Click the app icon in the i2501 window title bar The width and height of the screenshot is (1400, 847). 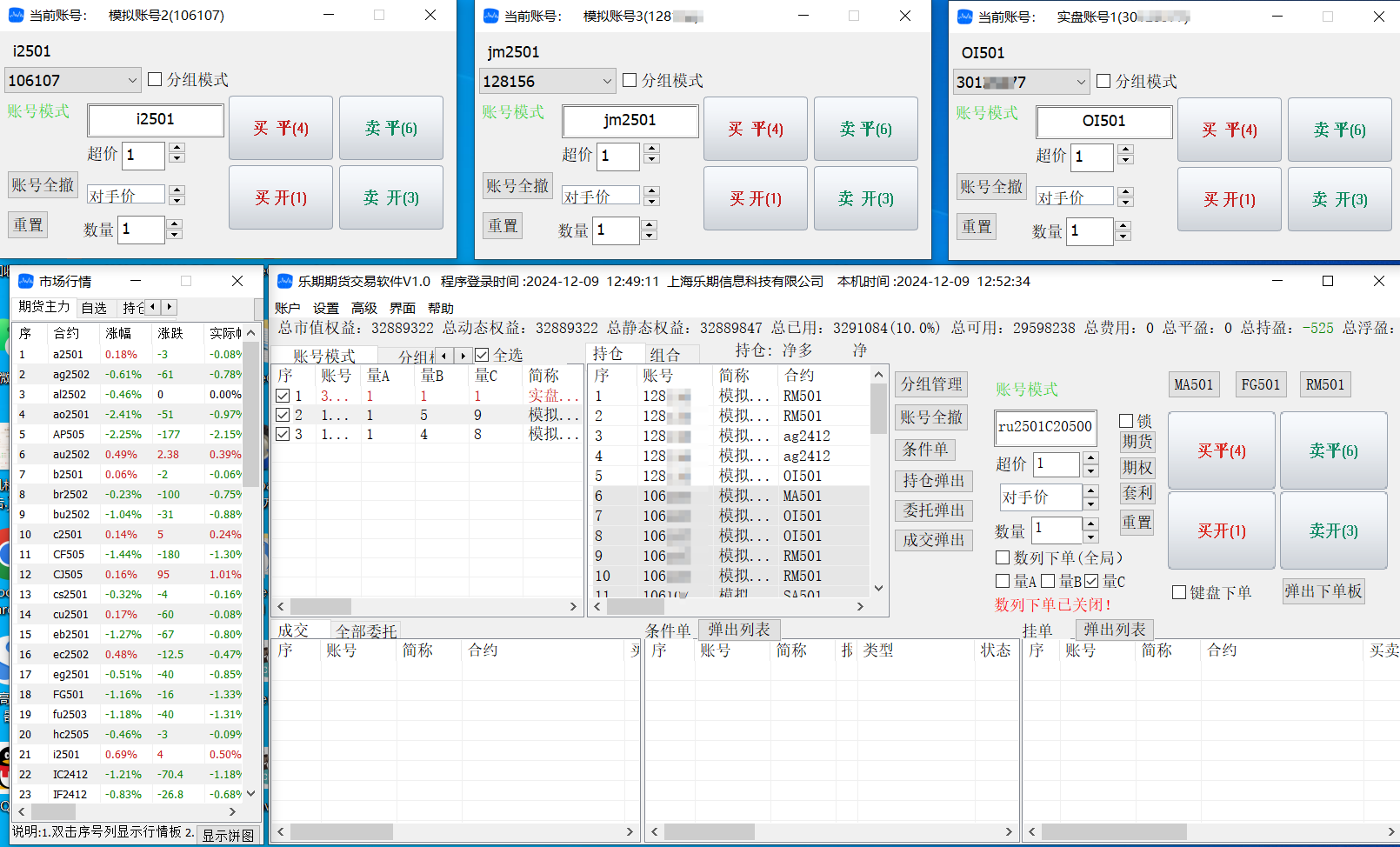16,16
